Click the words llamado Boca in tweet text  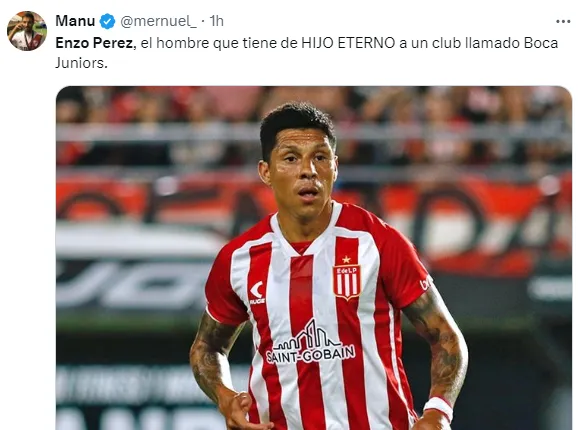point(511,43)
